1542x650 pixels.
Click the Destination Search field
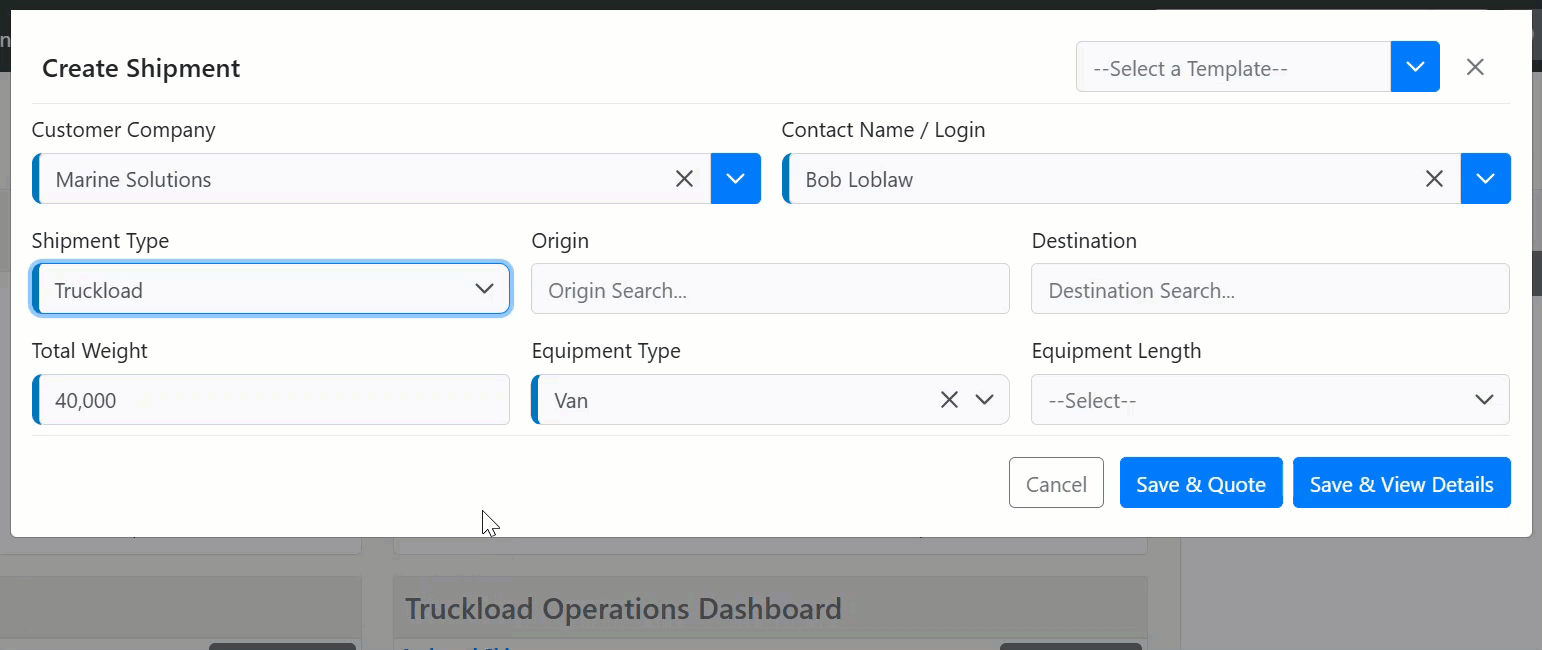pos(1269,290)
